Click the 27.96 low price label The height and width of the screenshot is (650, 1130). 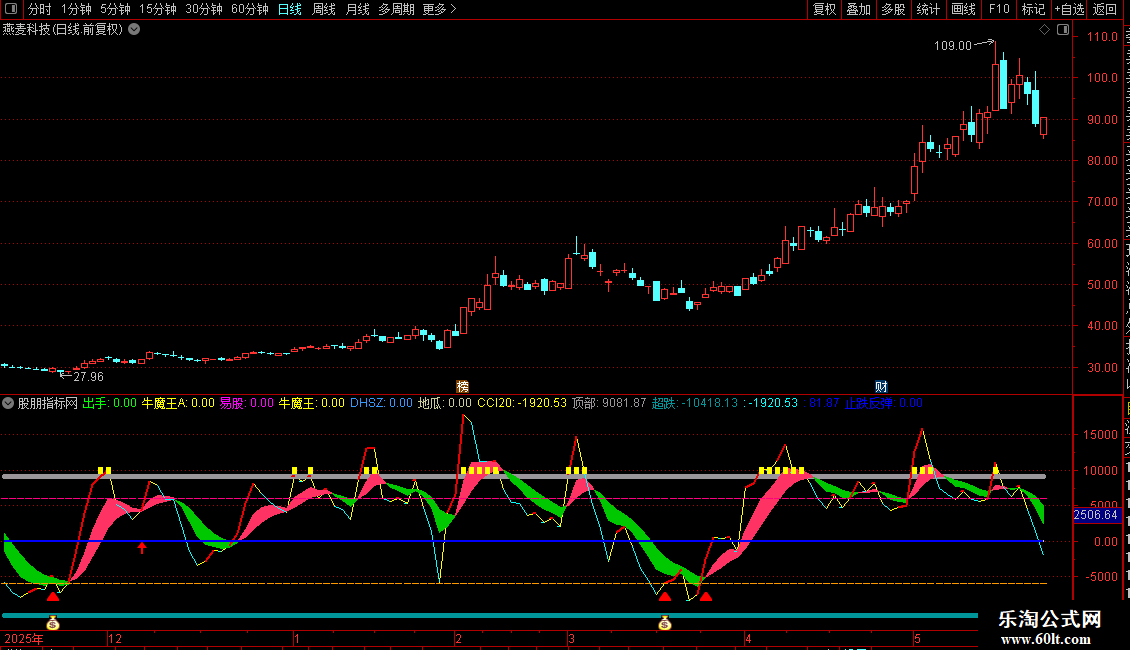89,376
